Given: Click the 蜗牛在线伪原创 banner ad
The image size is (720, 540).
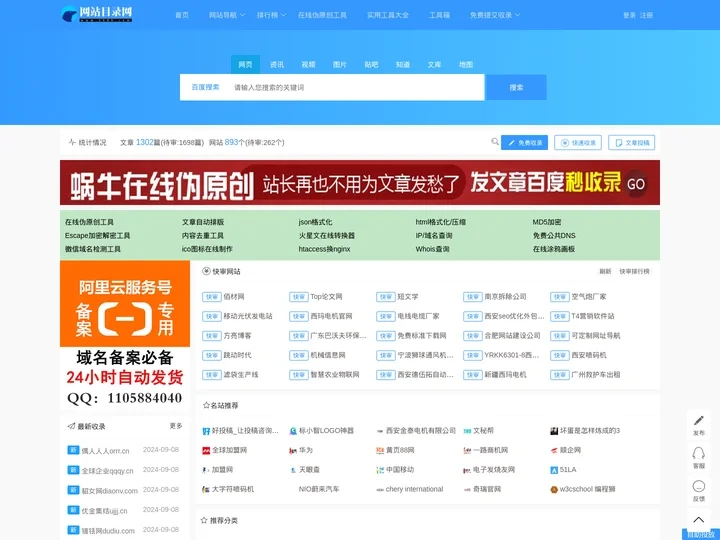Looking at the screenshot, I should [x=360, y=183].
